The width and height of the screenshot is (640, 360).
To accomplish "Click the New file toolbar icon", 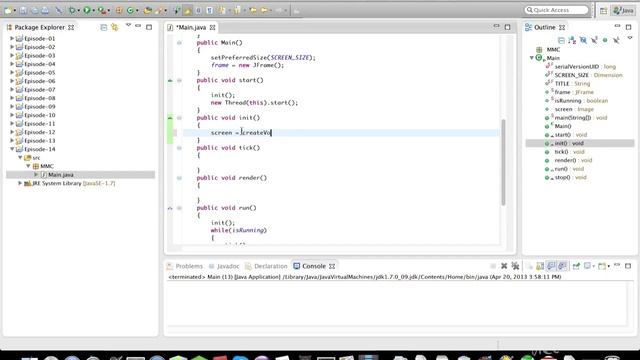I will point(8,10).
